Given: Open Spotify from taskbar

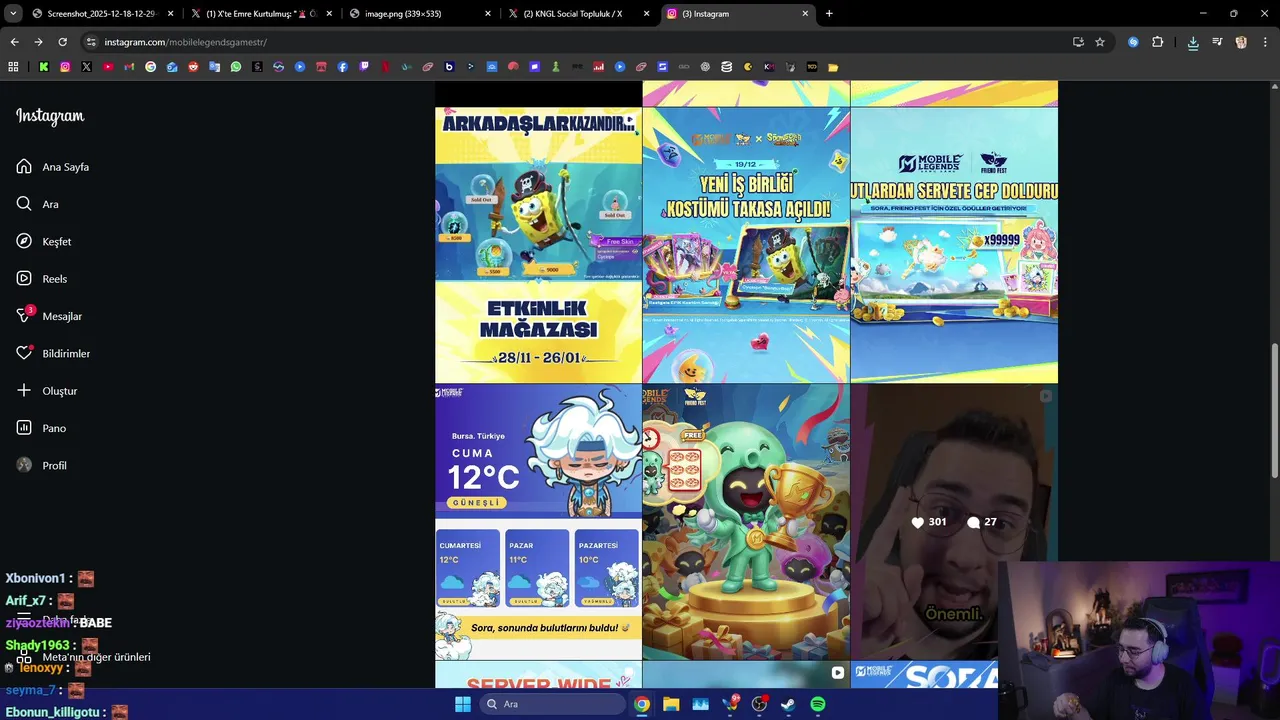Looking at the screenshot, I should click(818, 704).
